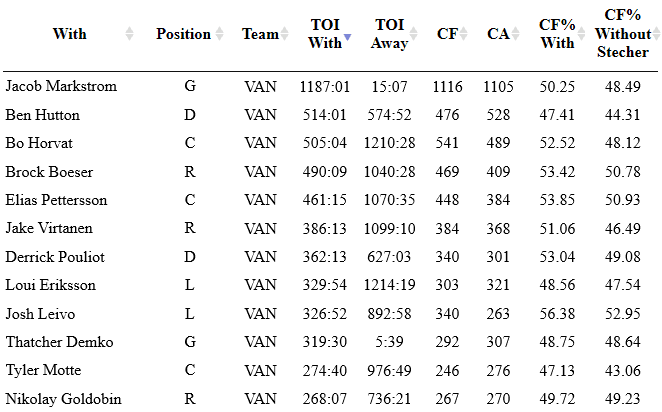
Task: Click Josh Leivo's 56.38 CF% With value
Action: pos(556,314)
